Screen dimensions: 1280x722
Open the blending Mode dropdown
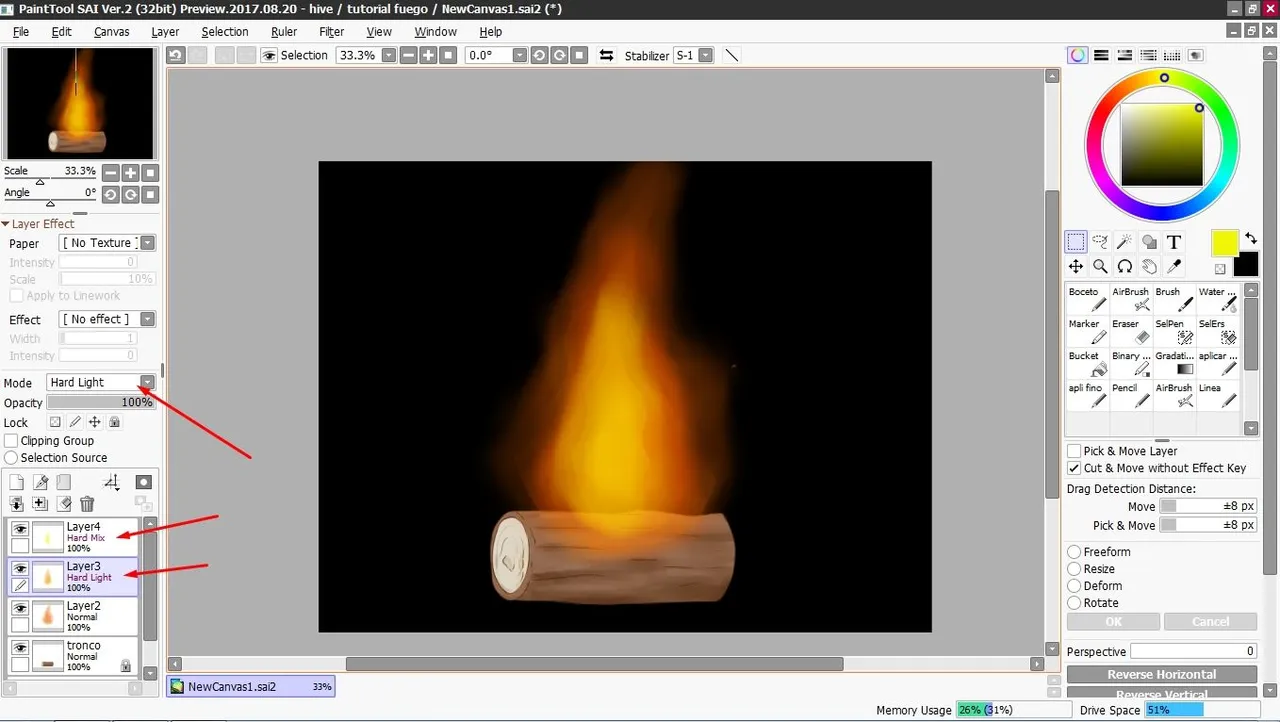tap(148, 383)
